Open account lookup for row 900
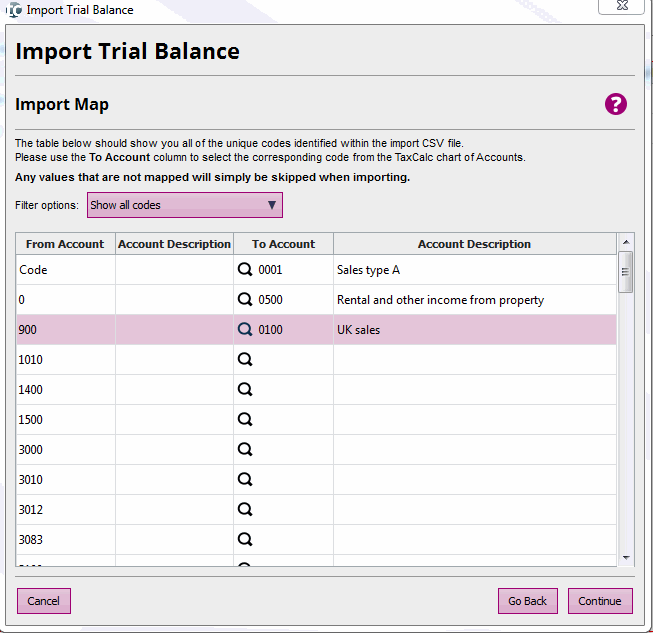 click(x=244, y=330)
